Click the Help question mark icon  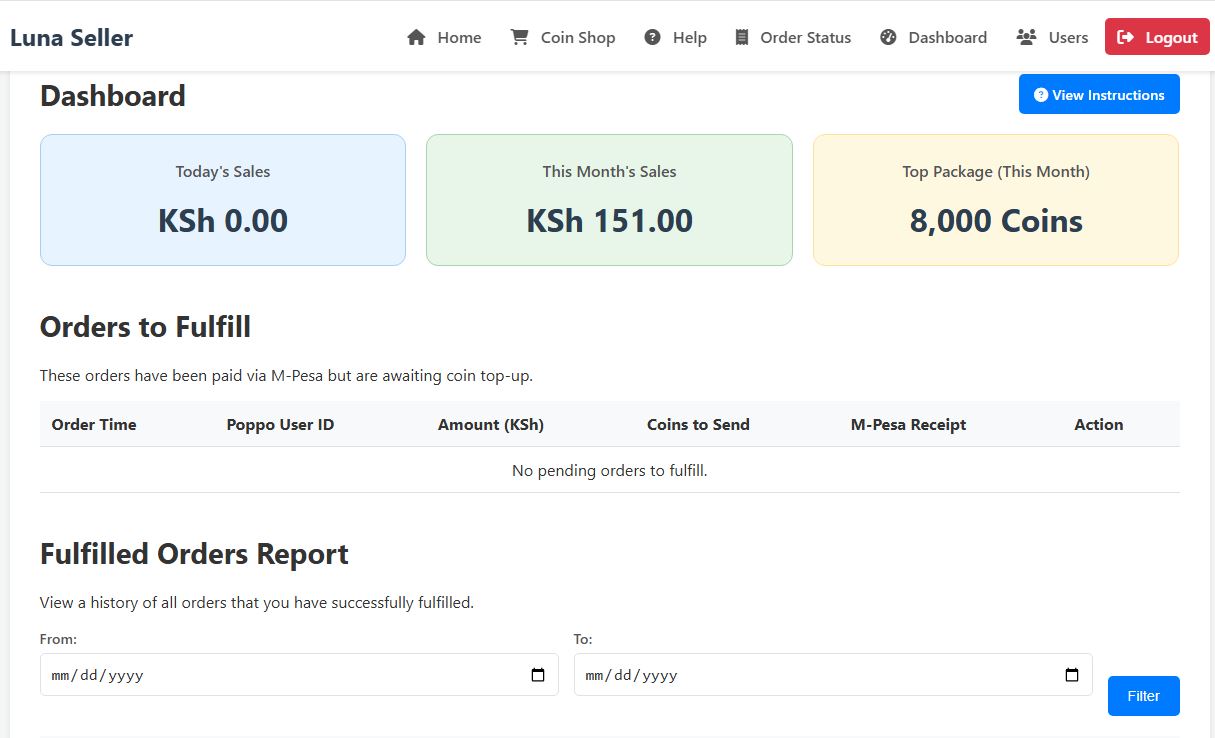coord(652,37)
